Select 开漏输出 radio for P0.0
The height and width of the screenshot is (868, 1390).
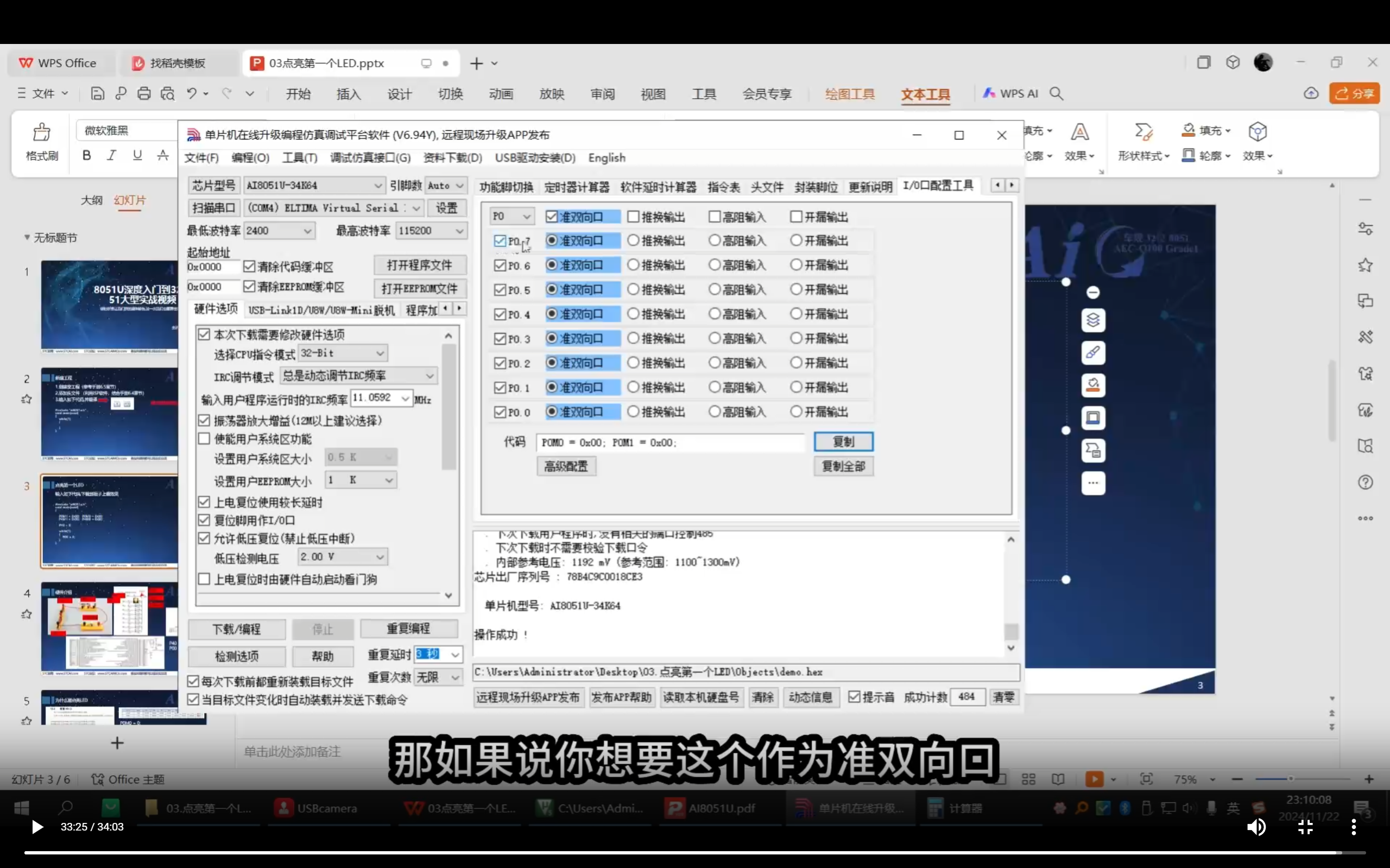coord(796,411)
